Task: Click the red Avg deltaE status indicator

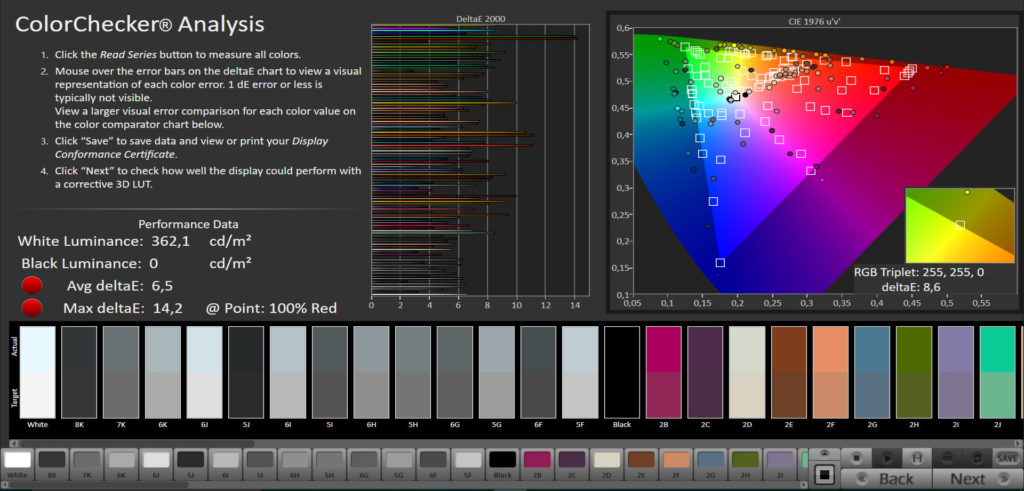Action: (x=31, y=285)
